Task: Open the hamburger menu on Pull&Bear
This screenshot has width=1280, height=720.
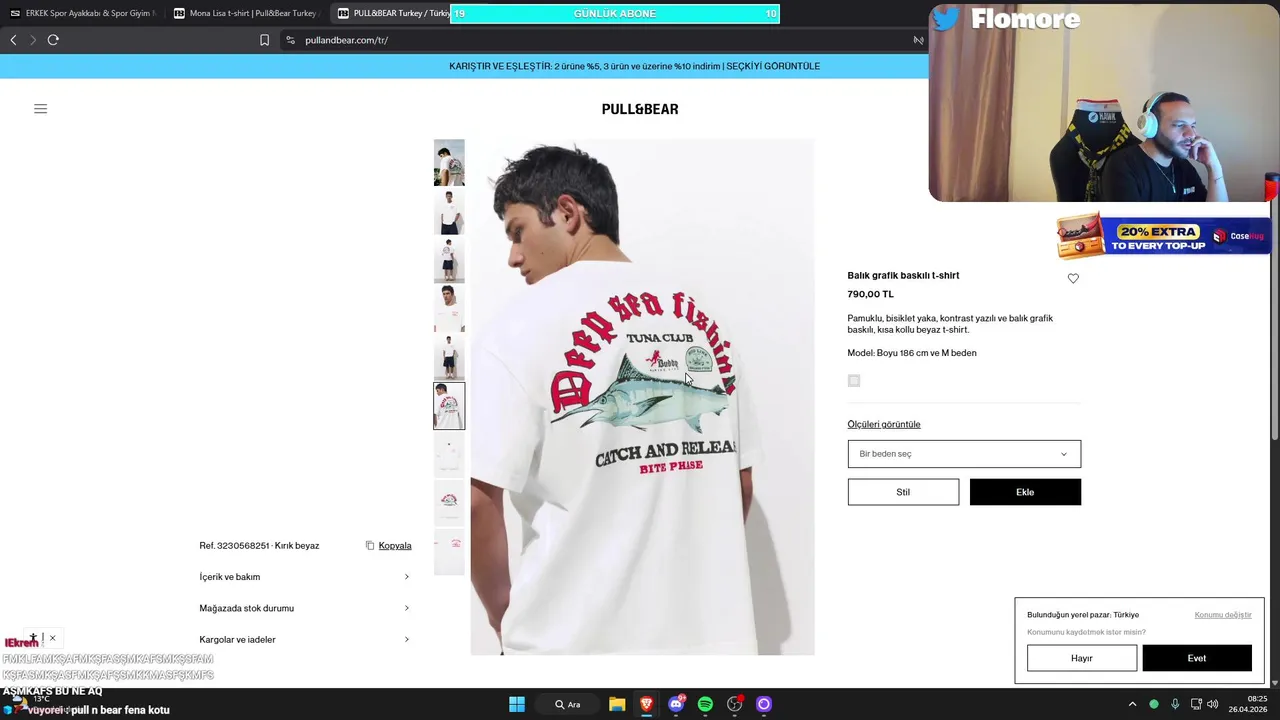Action: tap(40, 109)
